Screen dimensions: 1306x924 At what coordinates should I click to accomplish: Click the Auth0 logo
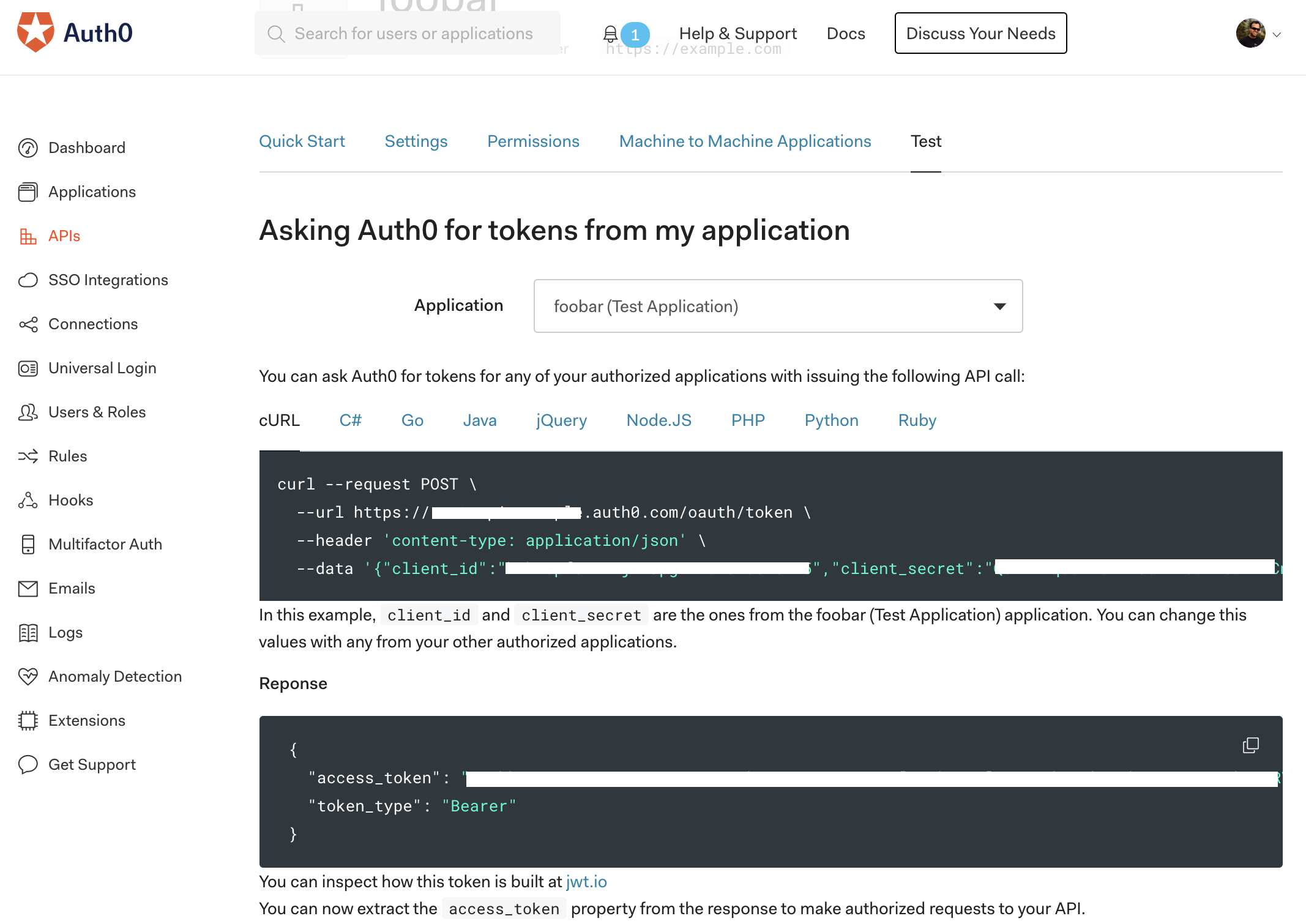coord(75,32)
